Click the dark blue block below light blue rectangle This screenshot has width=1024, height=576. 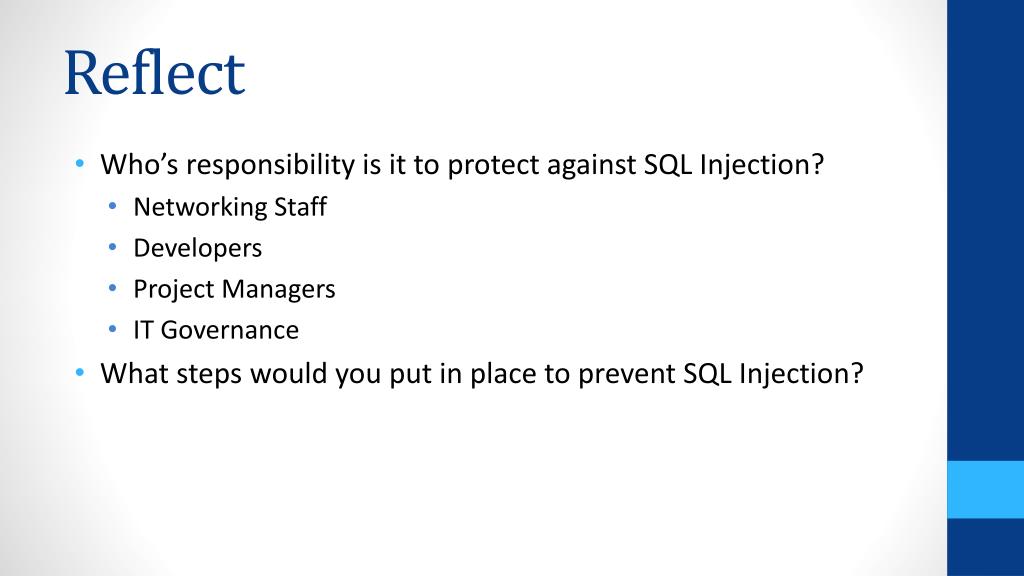point(985,547)
